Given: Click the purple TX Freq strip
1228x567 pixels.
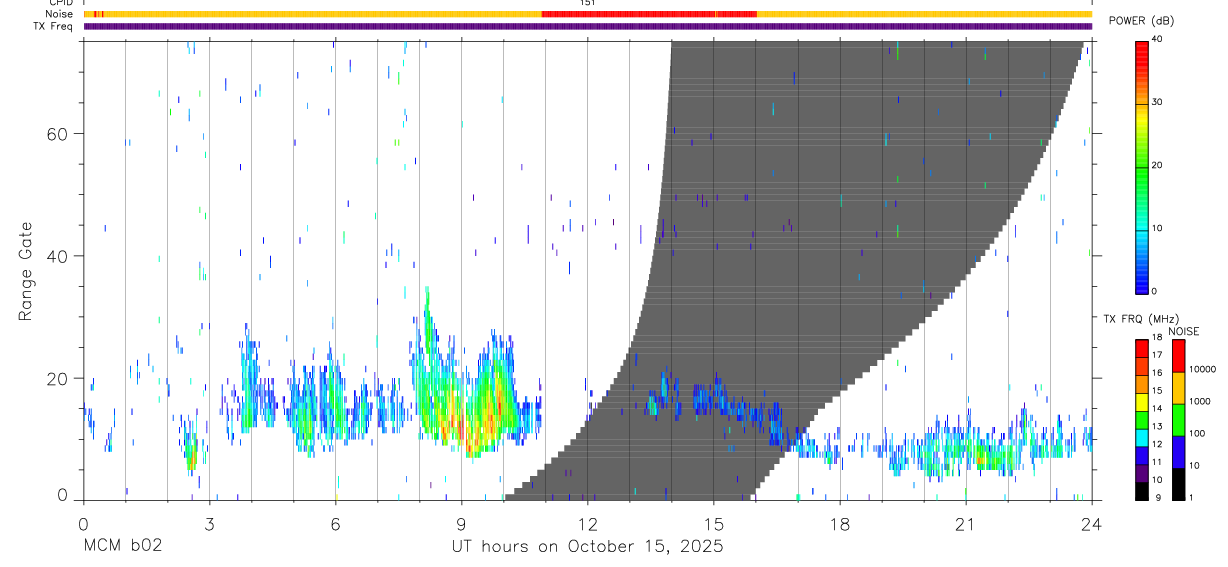Looking at the screenshot, I should tap(588, 26).
